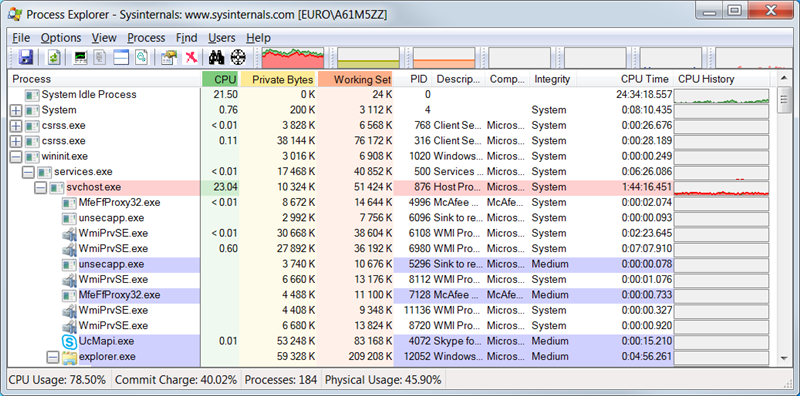Click the Refresh Now toolbar icon
The width and height of the screenshot is (800, 396).
(54, 57)
